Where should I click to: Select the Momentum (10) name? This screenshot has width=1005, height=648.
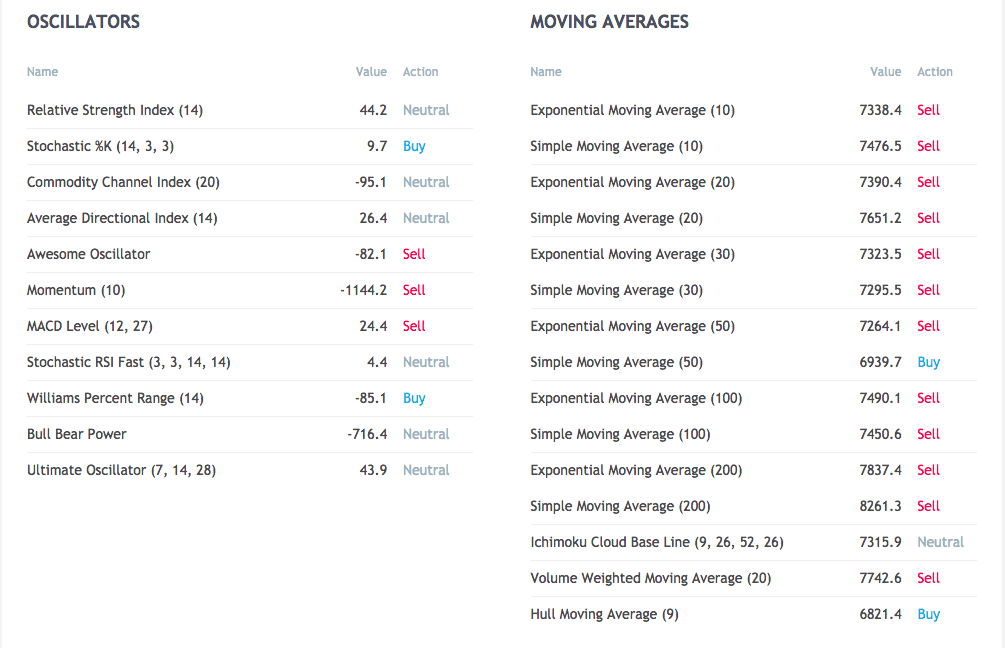[x=76, y=290]
